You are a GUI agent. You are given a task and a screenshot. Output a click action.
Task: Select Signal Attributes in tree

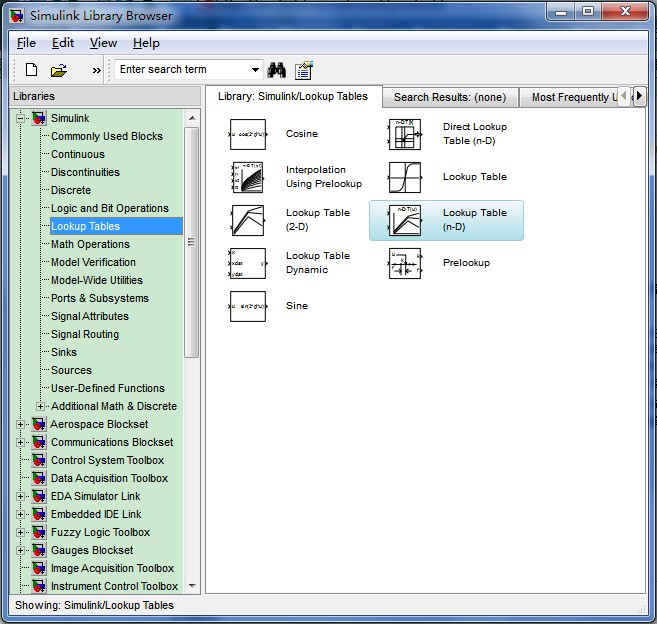coord(90,316)
